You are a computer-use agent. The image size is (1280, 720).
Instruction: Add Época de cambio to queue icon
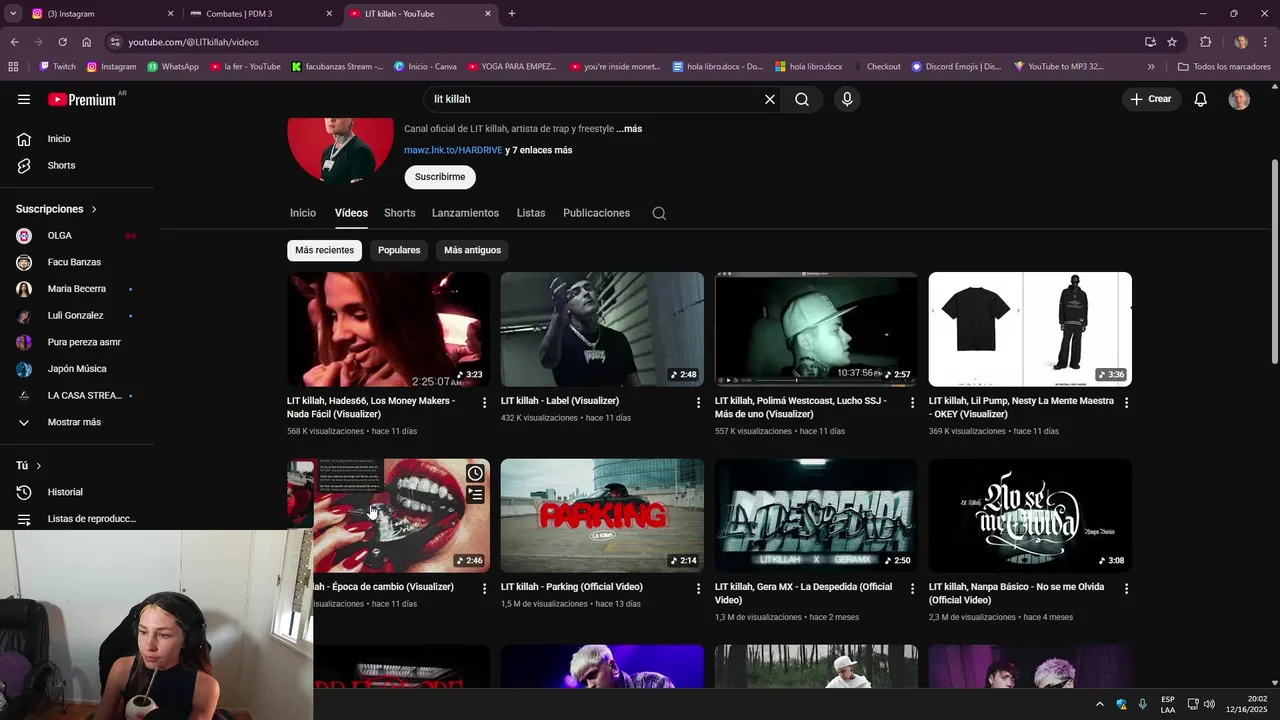click(475, 494)
